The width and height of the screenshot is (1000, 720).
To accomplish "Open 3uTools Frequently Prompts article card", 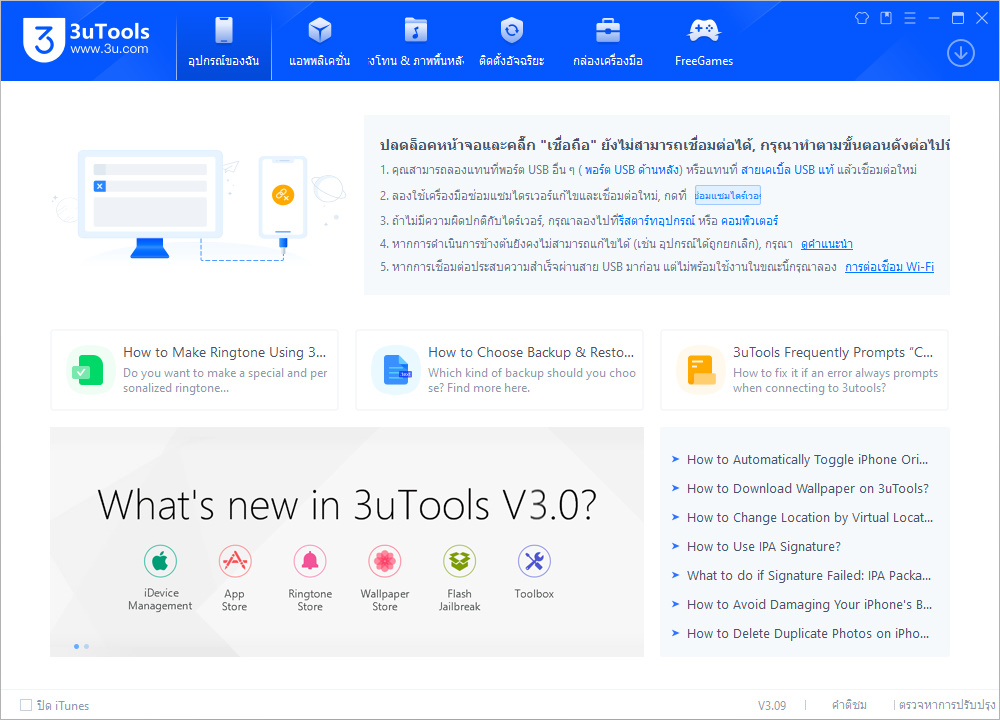I will (x=804, y=370).
